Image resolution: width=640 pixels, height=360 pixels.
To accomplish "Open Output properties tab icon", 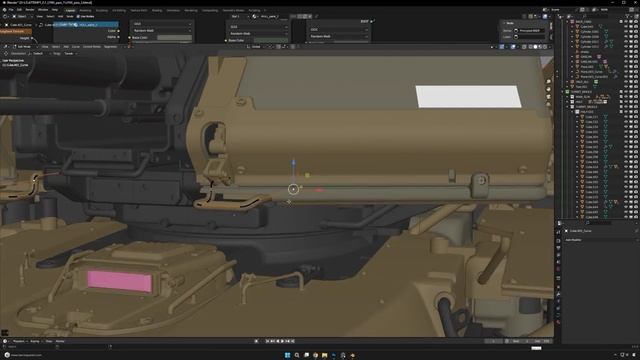I will tap(558, 248).
